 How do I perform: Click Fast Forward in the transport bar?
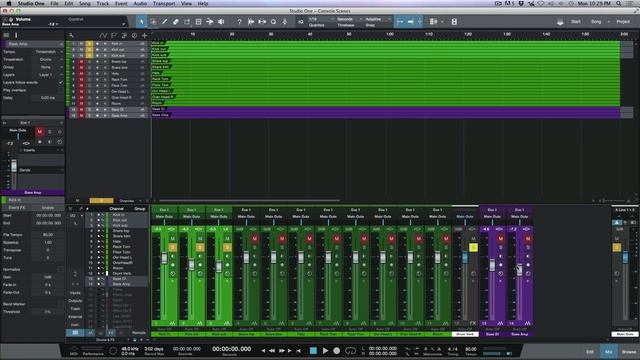coord(281,351)
